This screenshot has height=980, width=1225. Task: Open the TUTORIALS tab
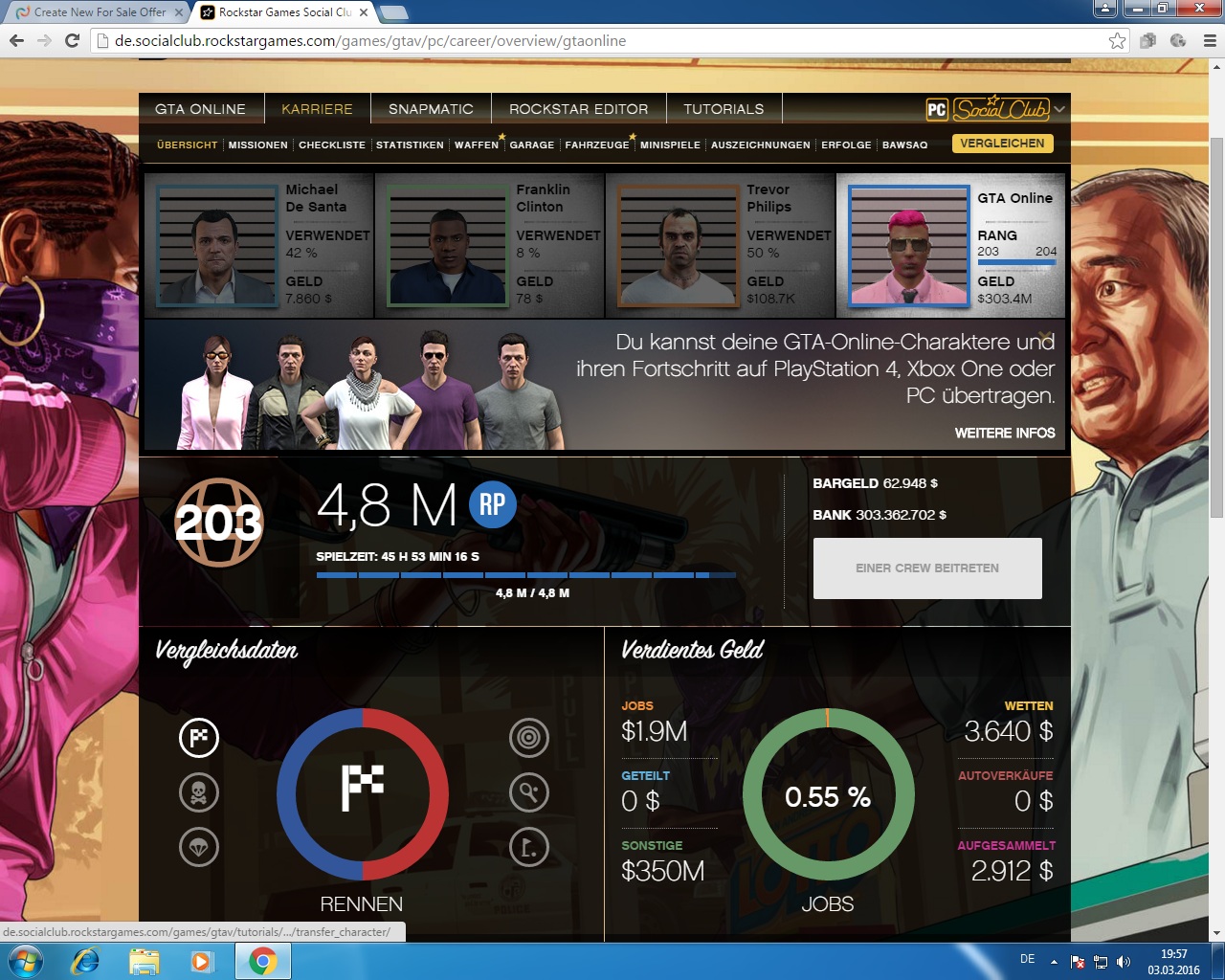click(x=724, y=109)
